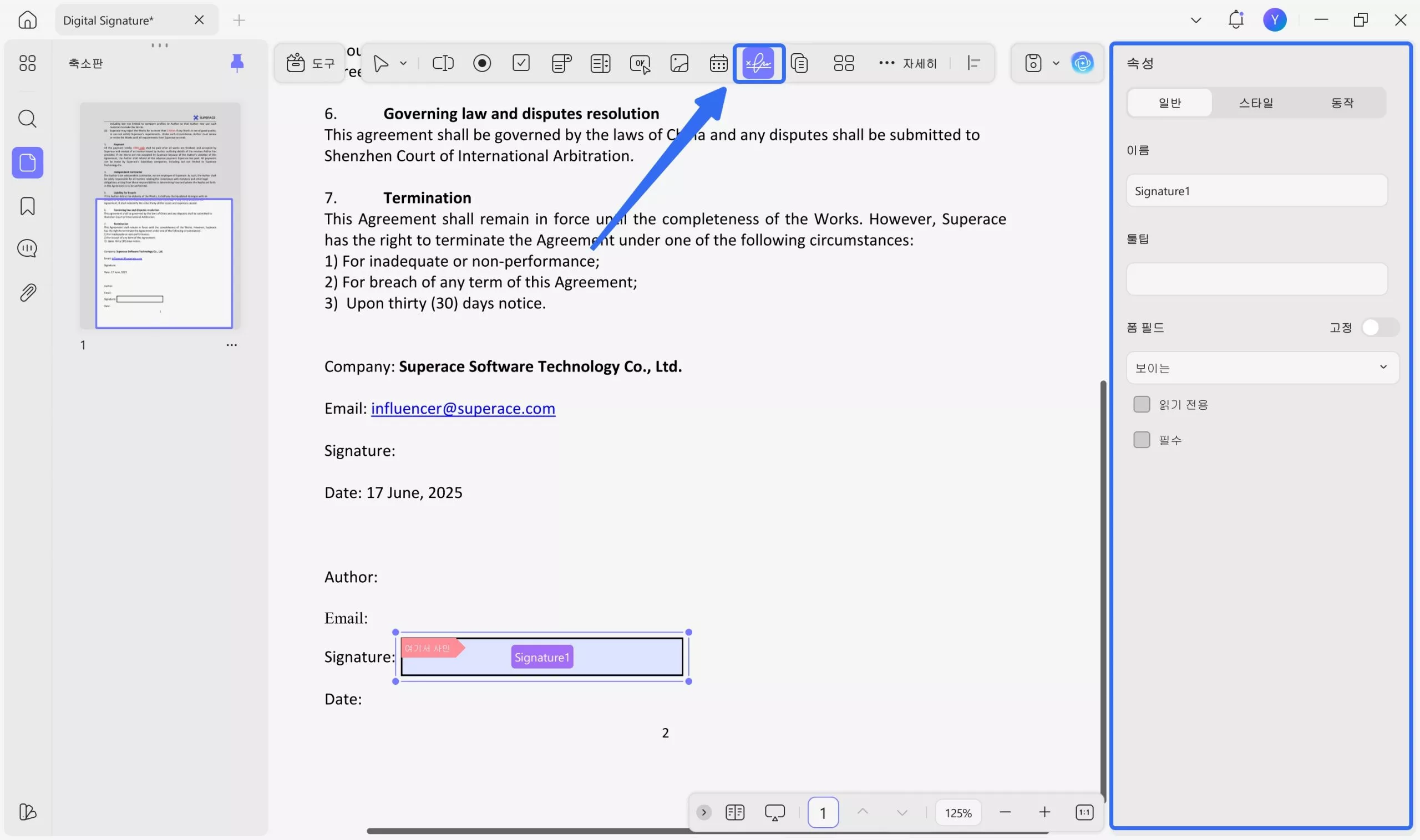
Task: Switch to the 스타일 tab
Action: click(x=1256, y=103)
